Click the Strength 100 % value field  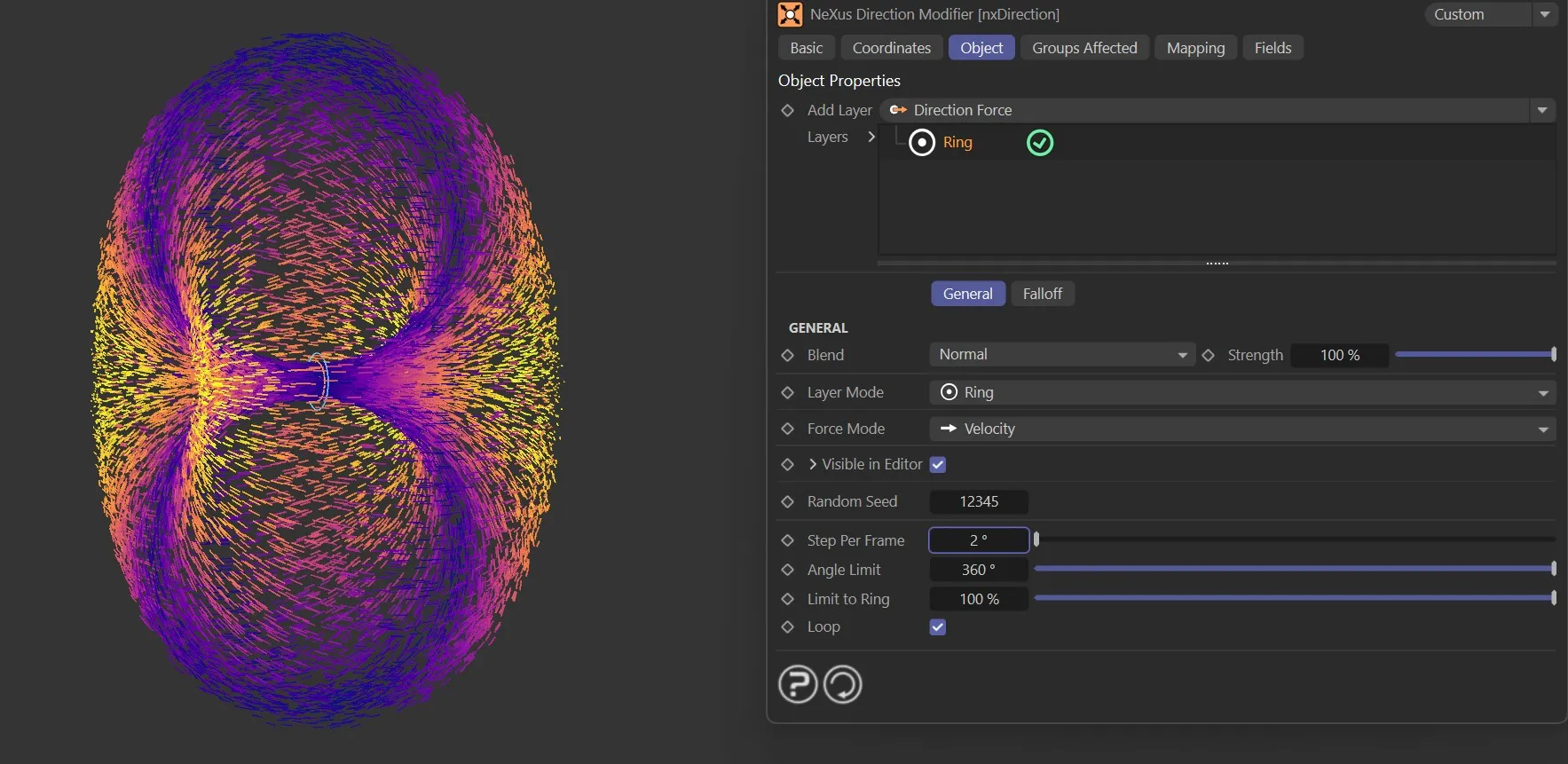[1340, 355]
